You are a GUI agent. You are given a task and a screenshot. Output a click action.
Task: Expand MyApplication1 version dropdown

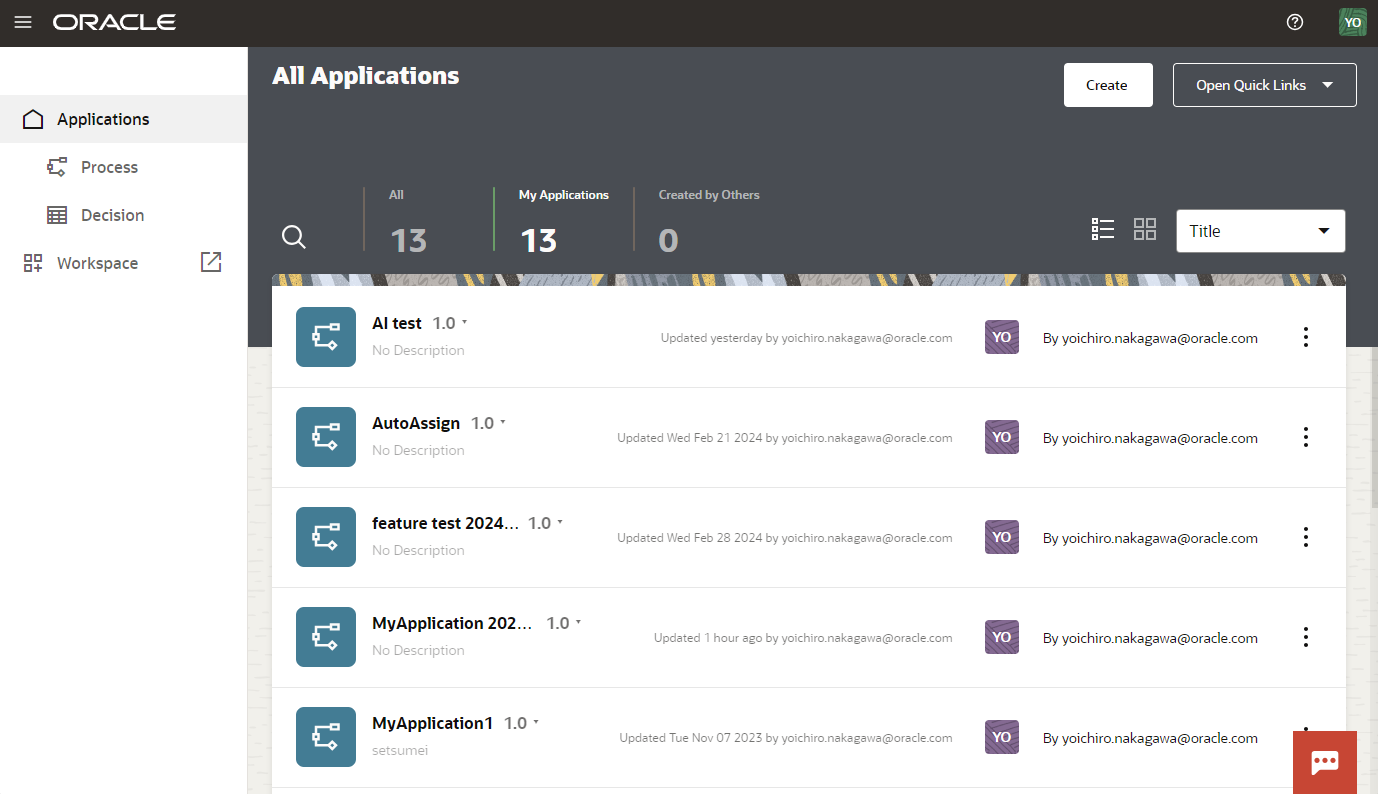coord(522,723)
